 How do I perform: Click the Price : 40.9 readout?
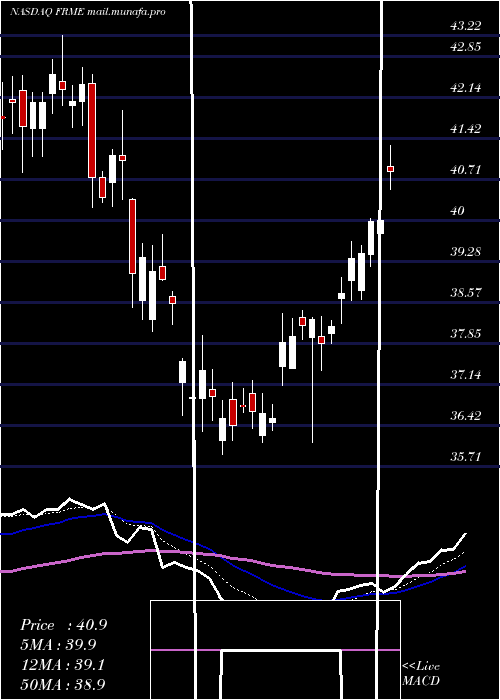(x=63, y=625)
